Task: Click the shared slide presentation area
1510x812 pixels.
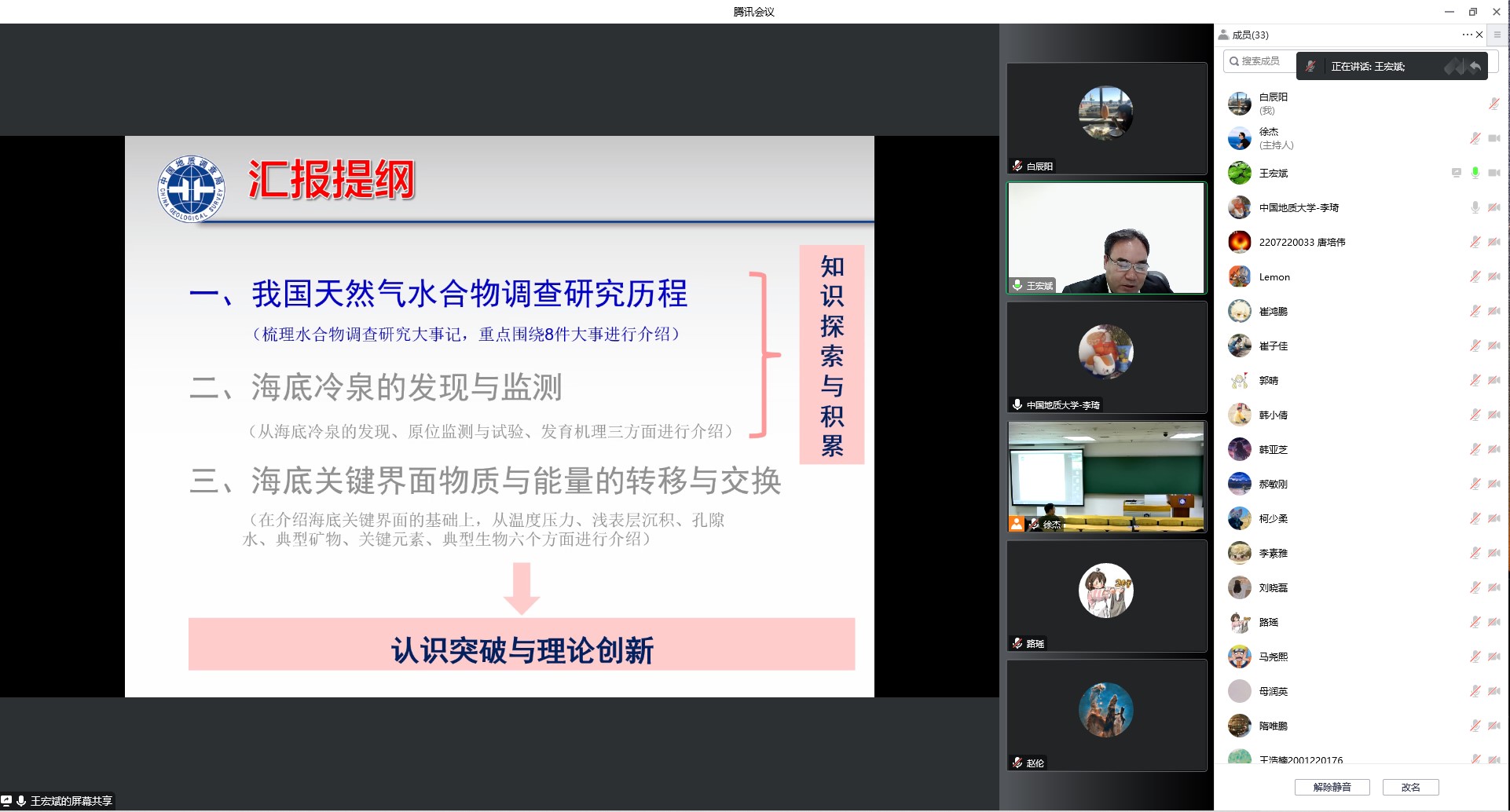Action: [500, 416]
